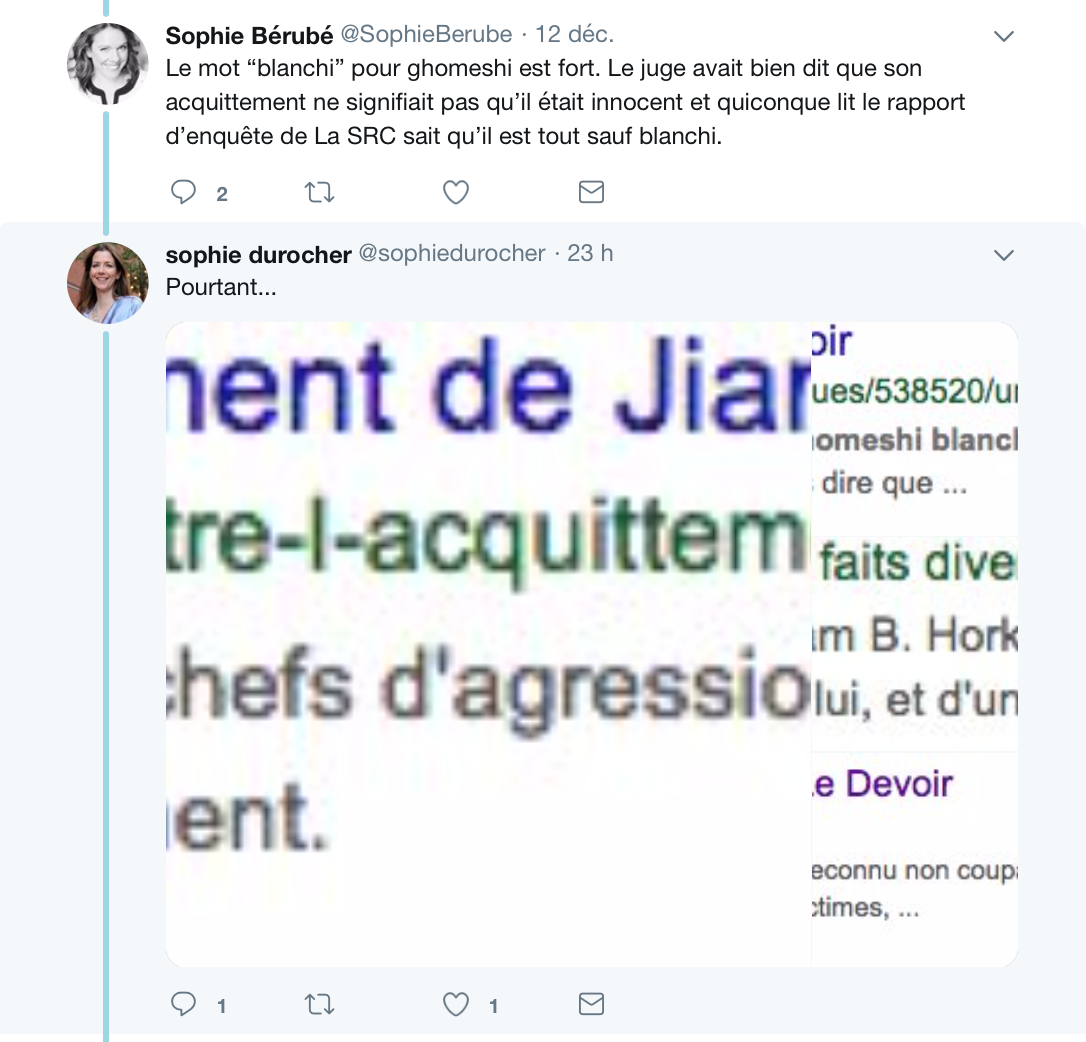Like sophie durocher's Pourtant tweet
This screenshot has height=1042, width=1086.
(456, 1004)
